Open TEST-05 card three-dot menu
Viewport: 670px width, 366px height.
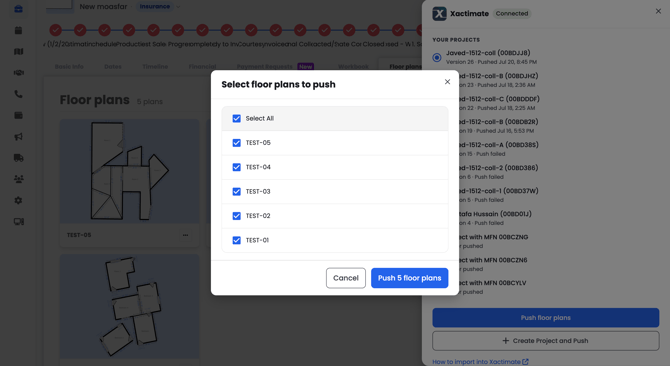(x=185, y=235)
